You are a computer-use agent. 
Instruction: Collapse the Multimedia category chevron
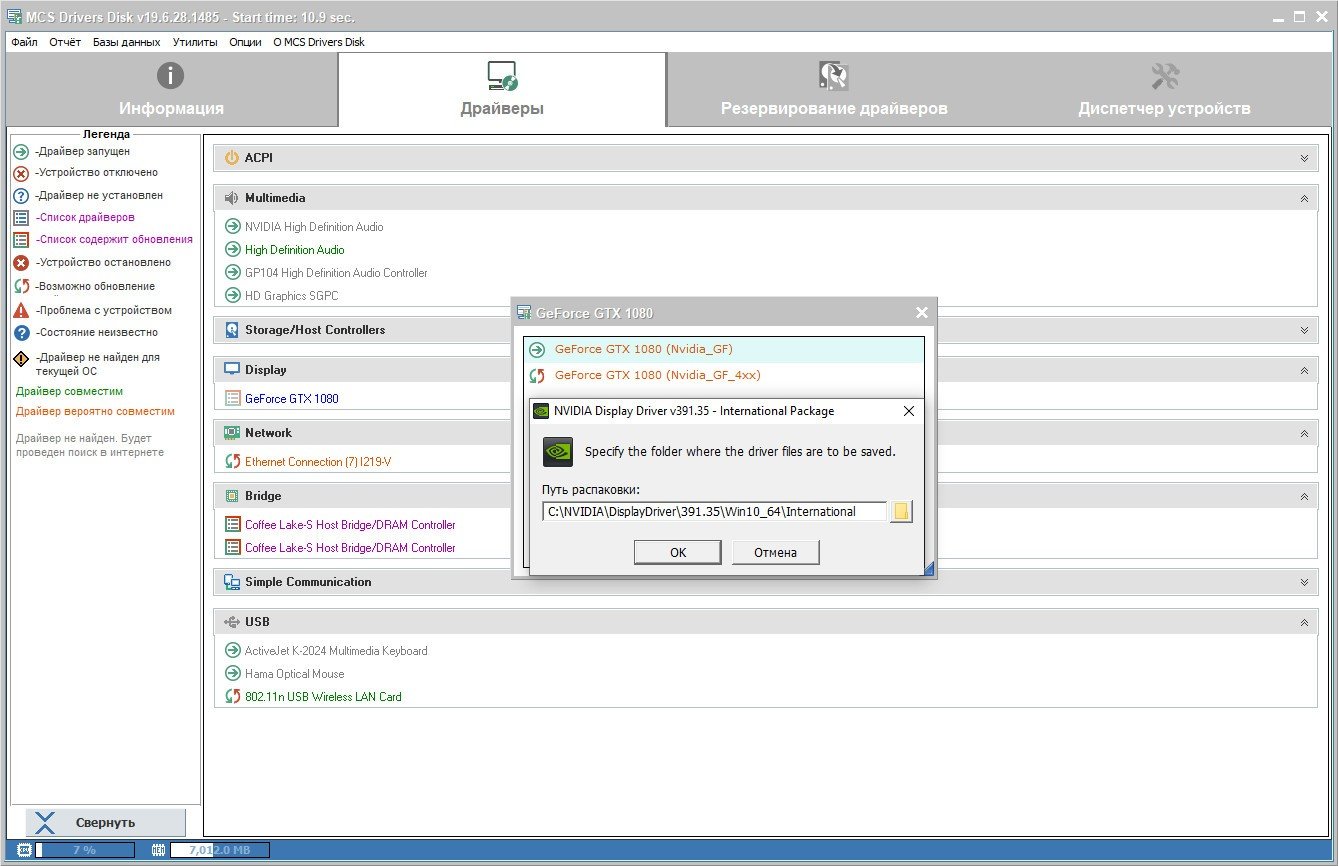[x=1304, y=198]
